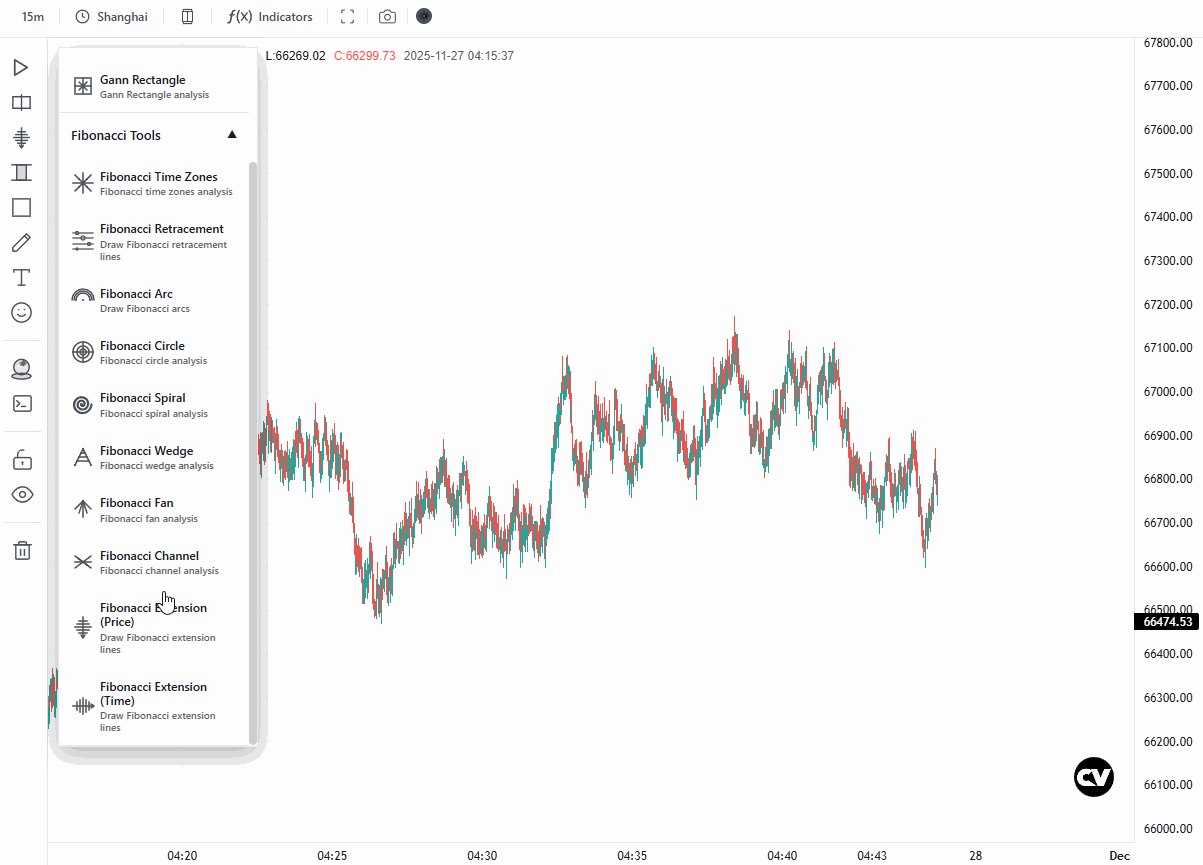Pick the Fibonacci Arc drawing tool
Image resolution: width=1203 pixels, height=865 pixels.
pos(154,301)
